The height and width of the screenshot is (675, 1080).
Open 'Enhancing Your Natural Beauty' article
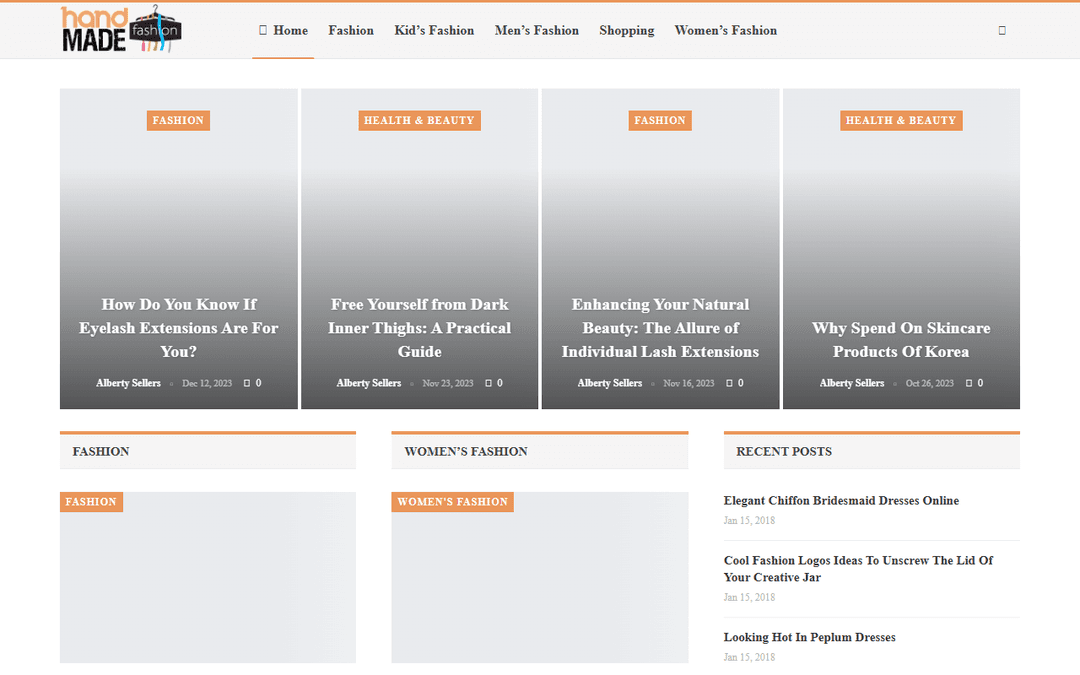[x=660, y=328]
